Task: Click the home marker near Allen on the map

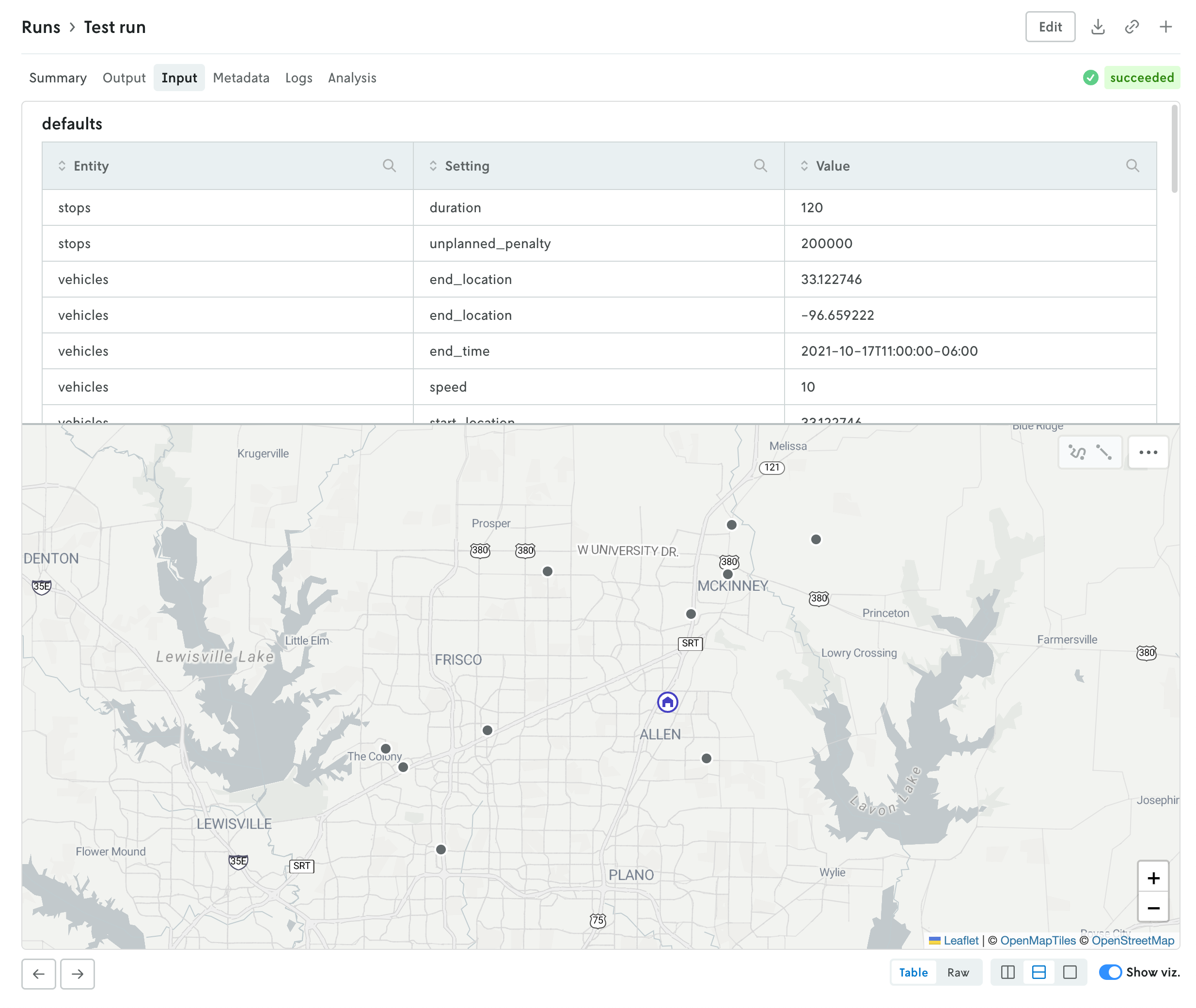Action: [x=667, y=702]
